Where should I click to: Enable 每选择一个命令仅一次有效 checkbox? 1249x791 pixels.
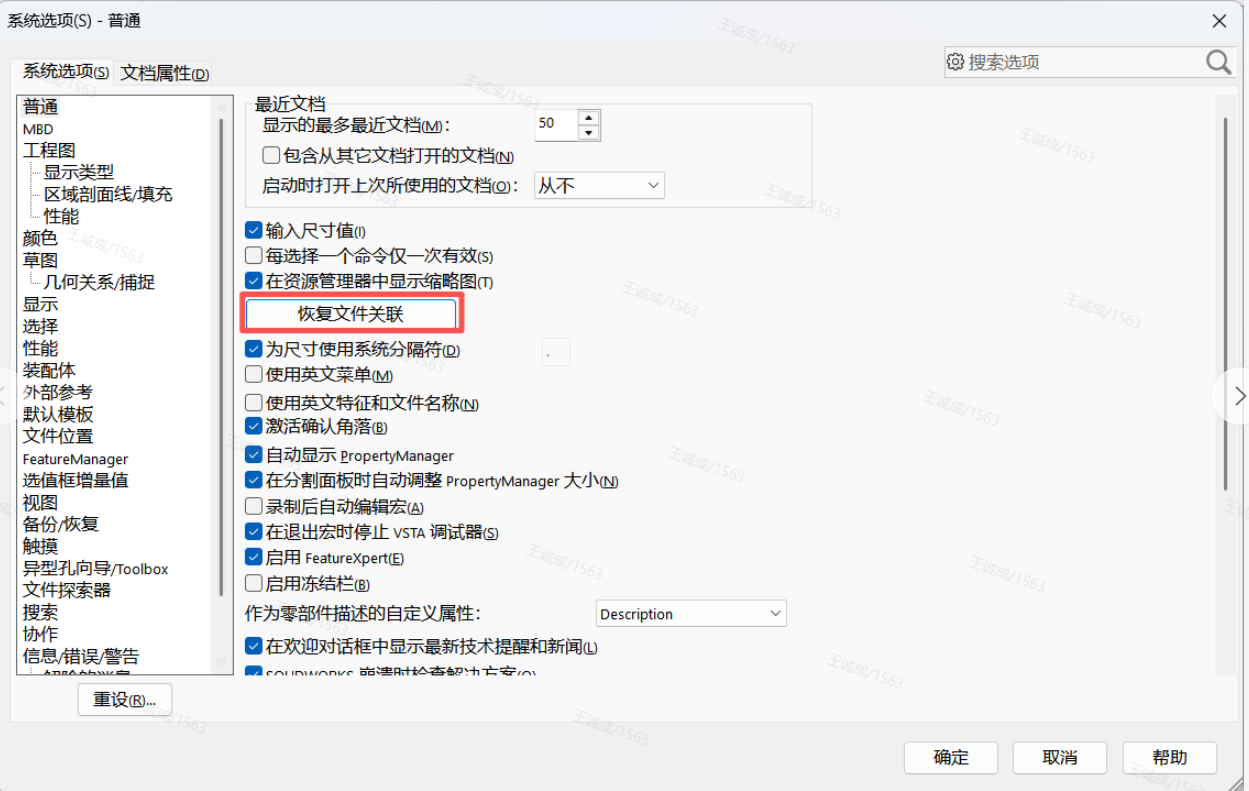253,256
